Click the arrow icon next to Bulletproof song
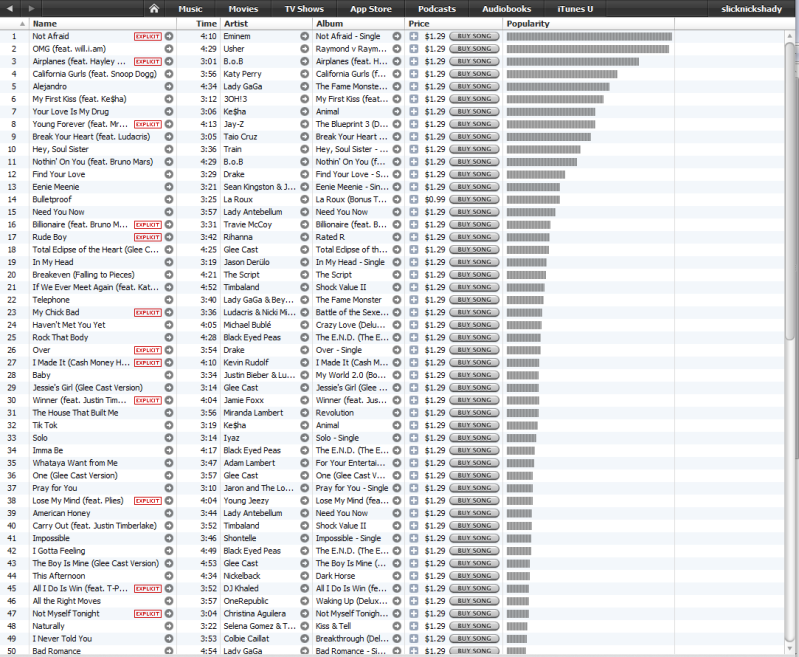 coord(169,199)
